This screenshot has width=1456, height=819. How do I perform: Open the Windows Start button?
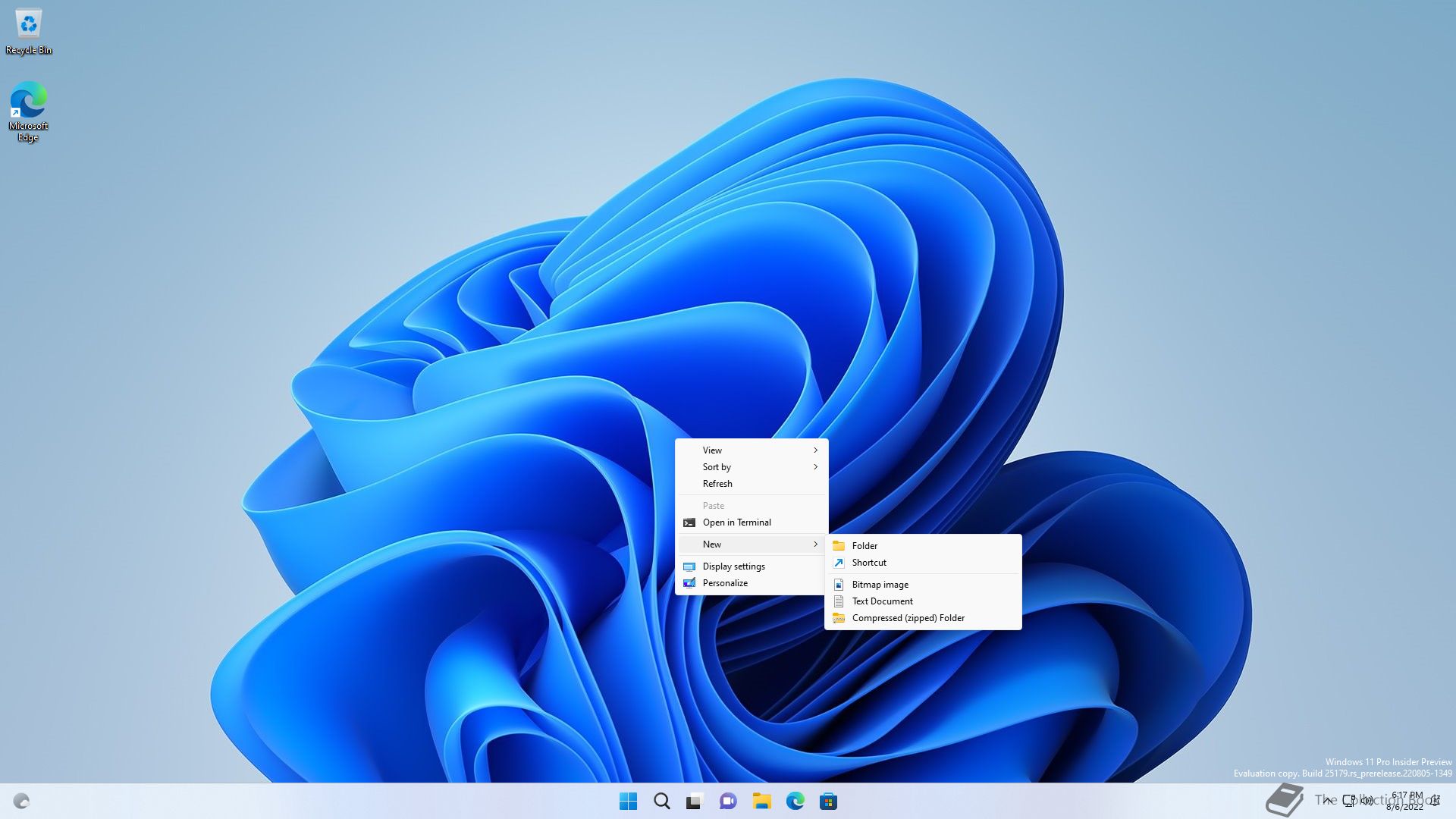click(x=628, y=801)
